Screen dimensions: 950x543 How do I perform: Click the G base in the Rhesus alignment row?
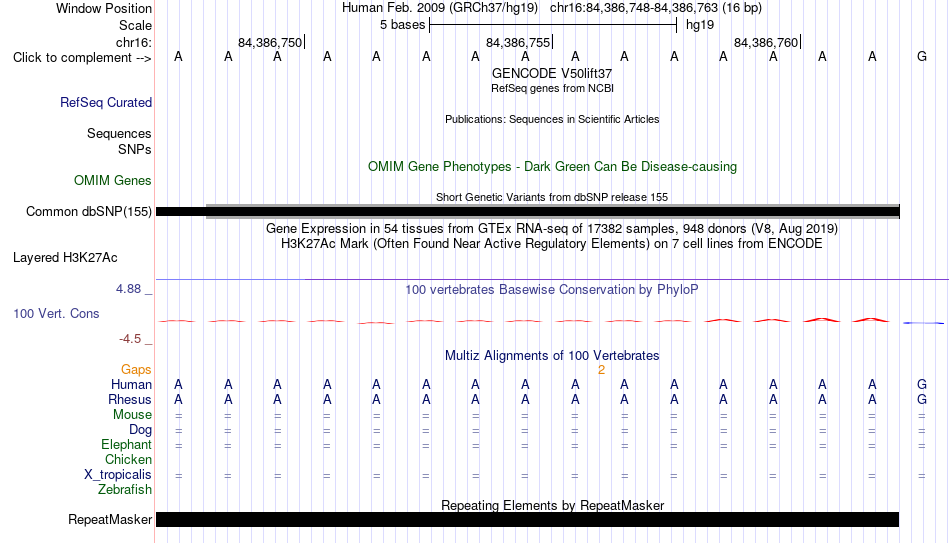coord(922,399)
